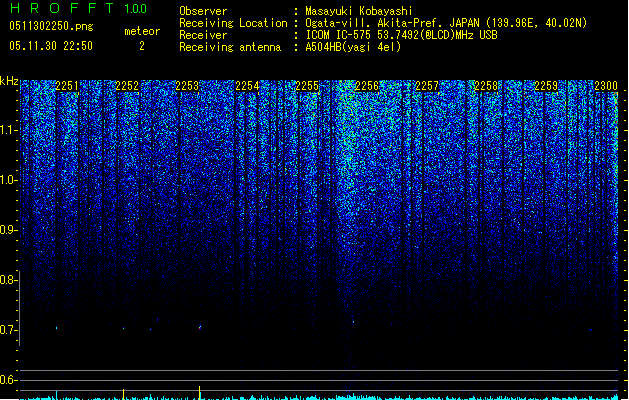This screenshot has width=629, height=400.
Task: Click the small echo dot below 2256
Action: click(x=353, y=322)
